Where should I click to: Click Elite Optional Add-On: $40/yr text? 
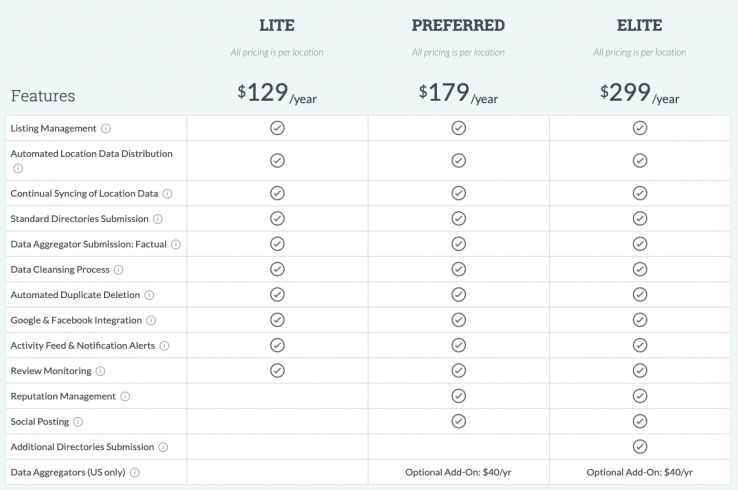coord(640,472)
